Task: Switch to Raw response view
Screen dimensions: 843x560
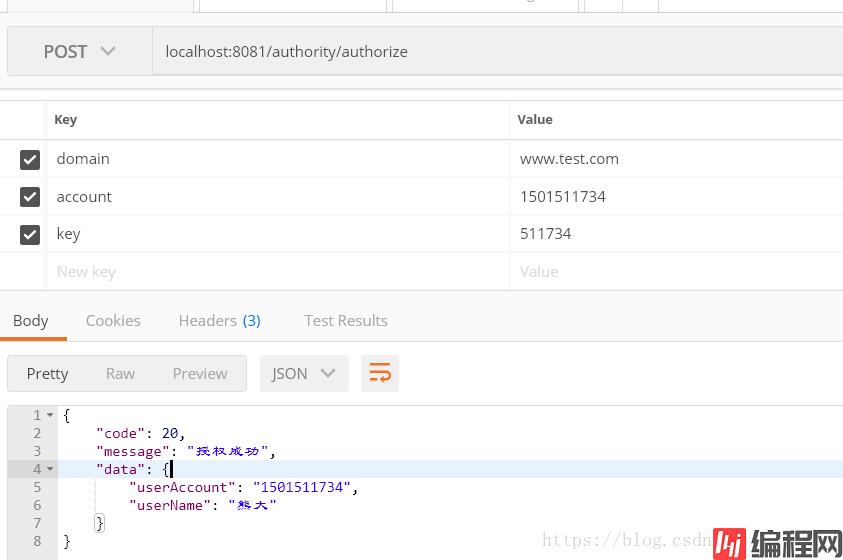Action: point(120,373)
